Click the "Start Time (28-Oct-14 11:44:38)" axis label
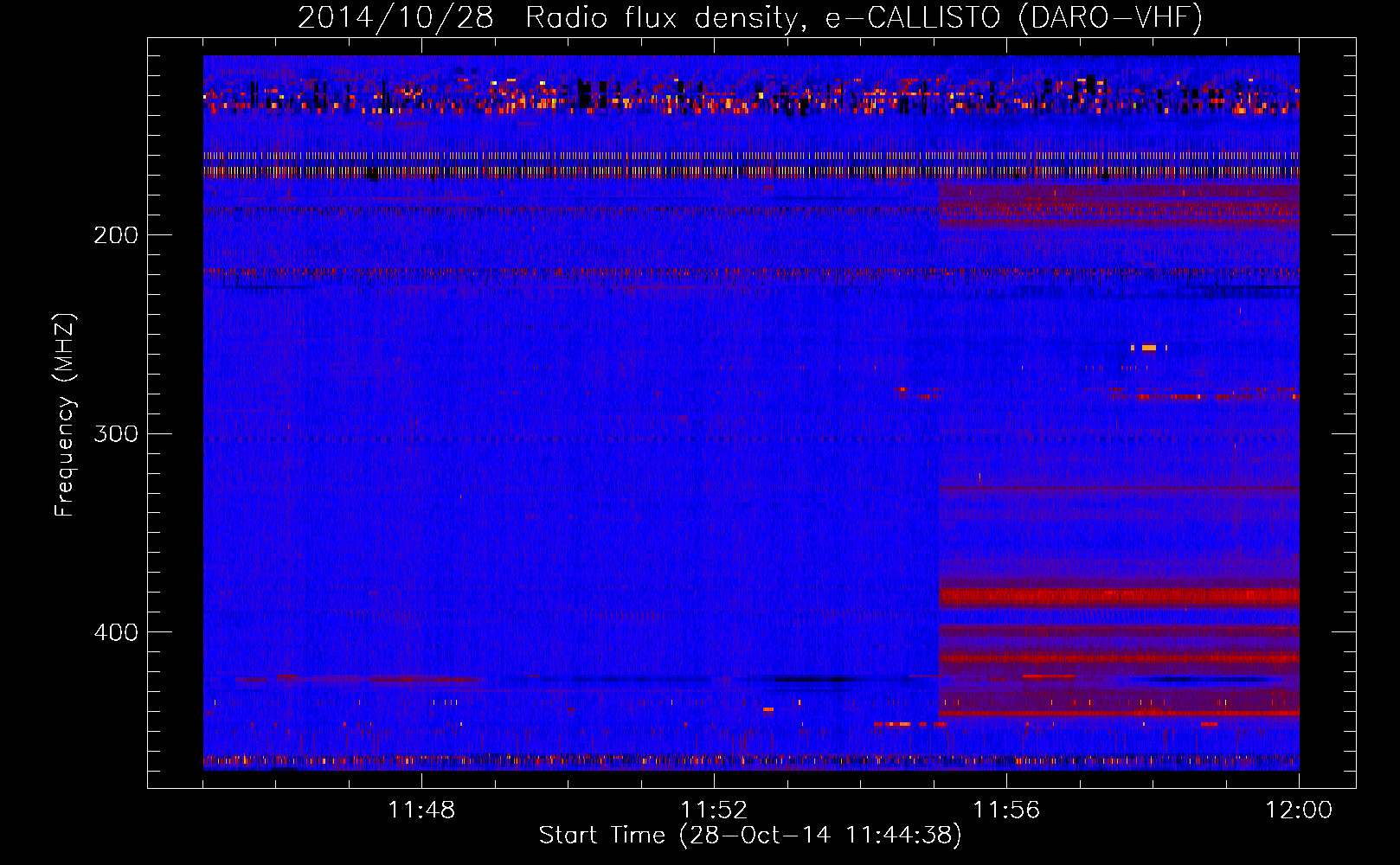1400x865 pixels. tap(750, 835)
